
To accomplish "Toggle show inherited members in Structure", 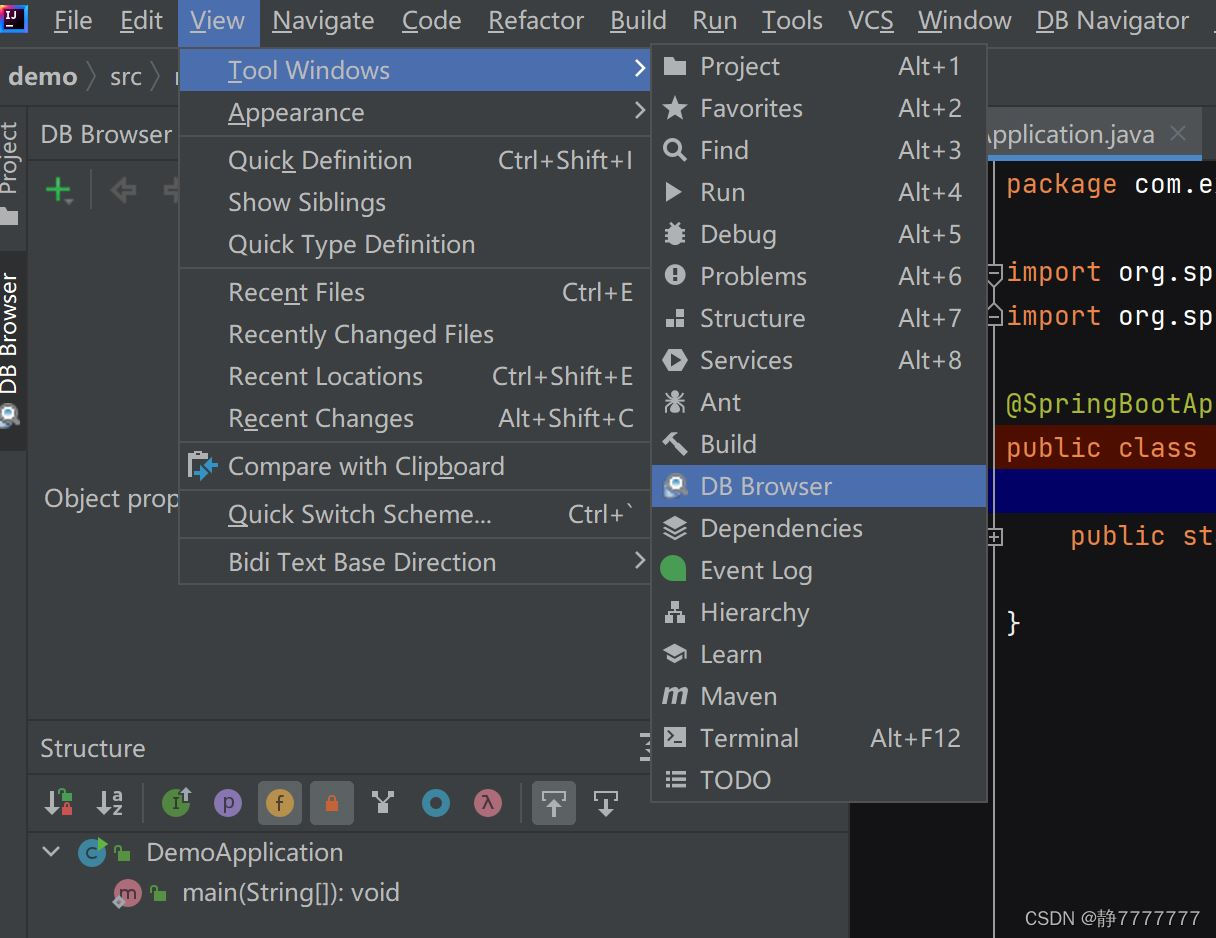I will 177,803.
